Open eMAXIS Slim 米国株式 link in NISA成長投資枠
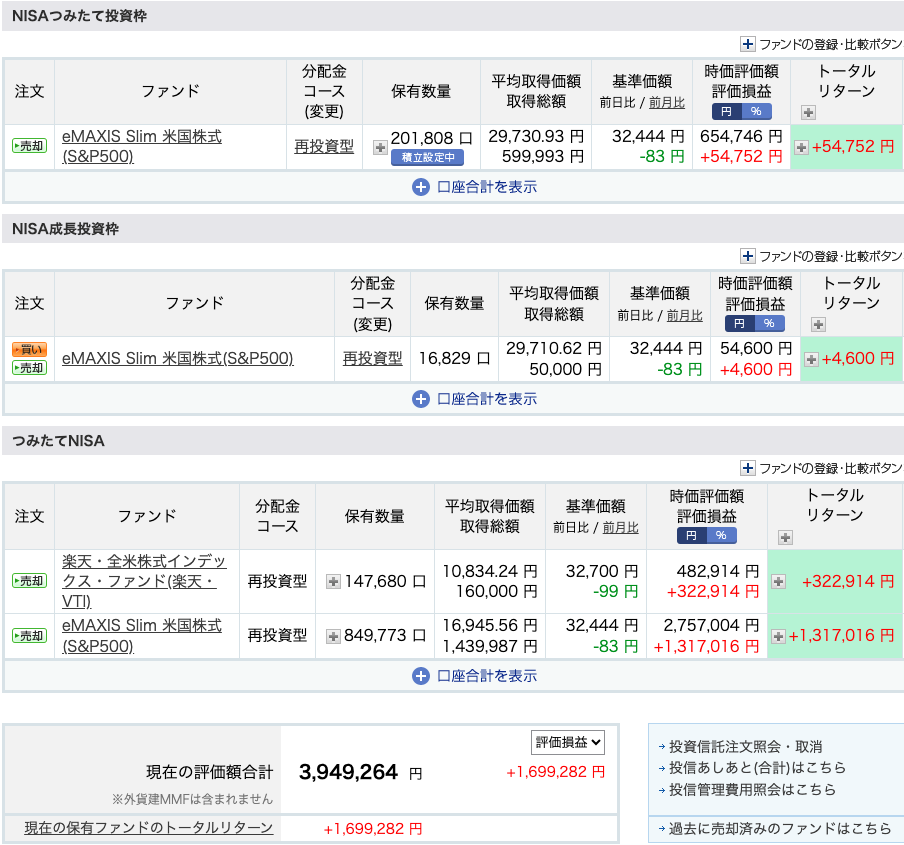This screenshot has height=845, width=904. point(178,359)
